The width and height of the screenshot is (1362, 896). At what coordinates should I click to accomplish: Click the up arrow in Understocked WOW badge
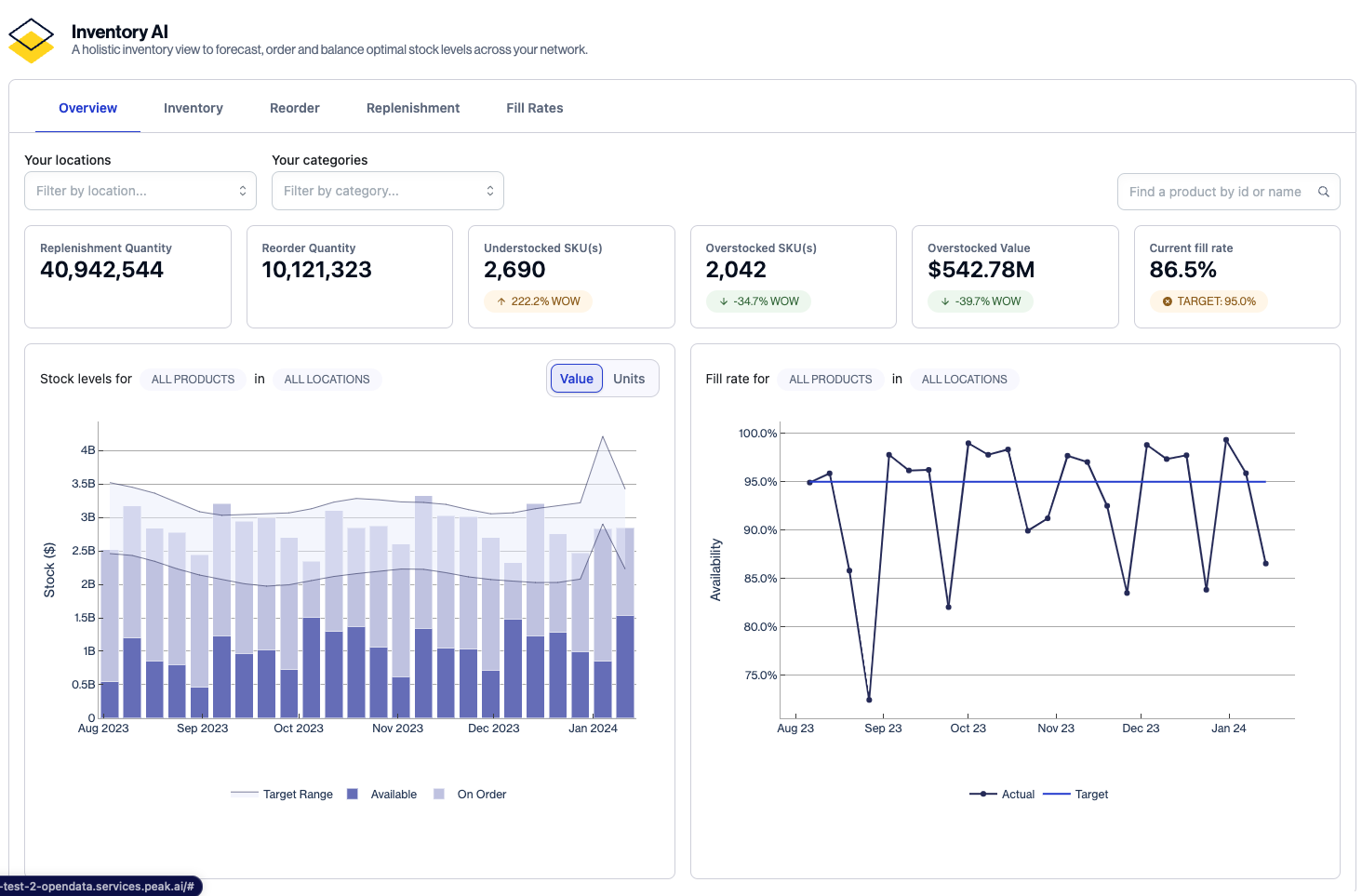(x=501, y=301)
